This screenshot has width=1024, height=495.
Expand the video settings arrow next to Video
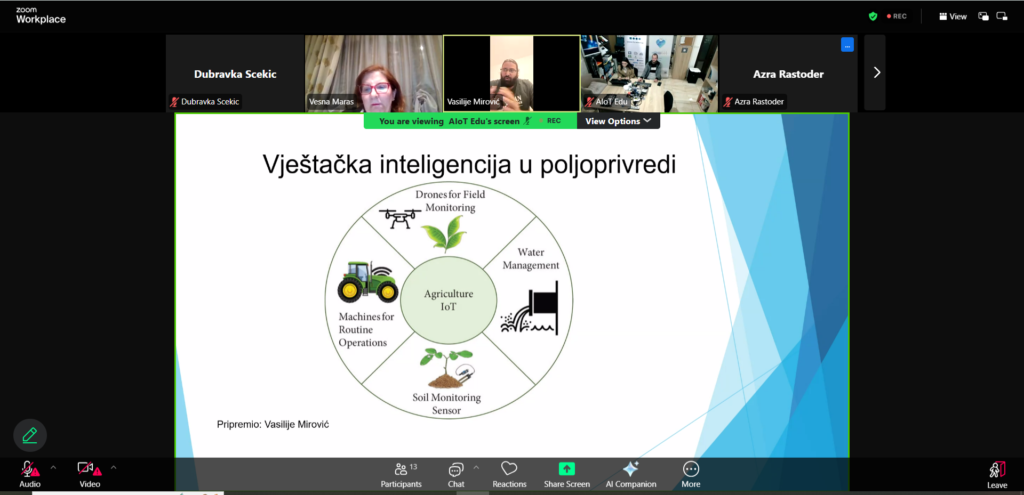point(113,467)
